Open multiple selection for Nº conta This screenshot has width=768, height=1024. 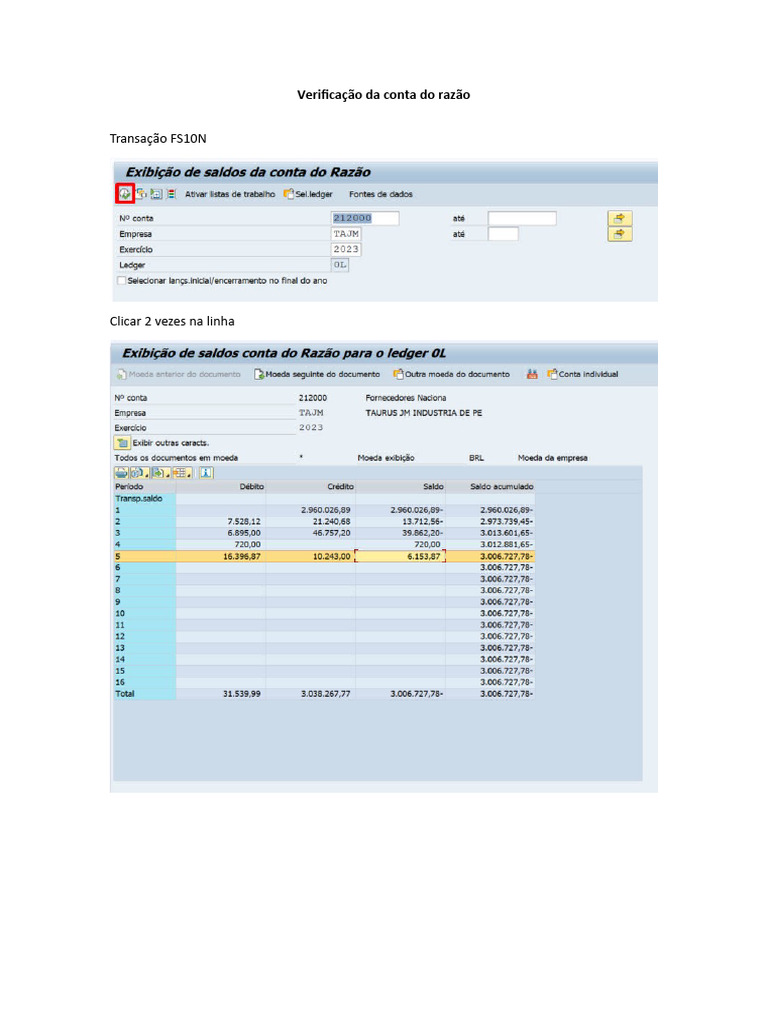coord(620,218)
